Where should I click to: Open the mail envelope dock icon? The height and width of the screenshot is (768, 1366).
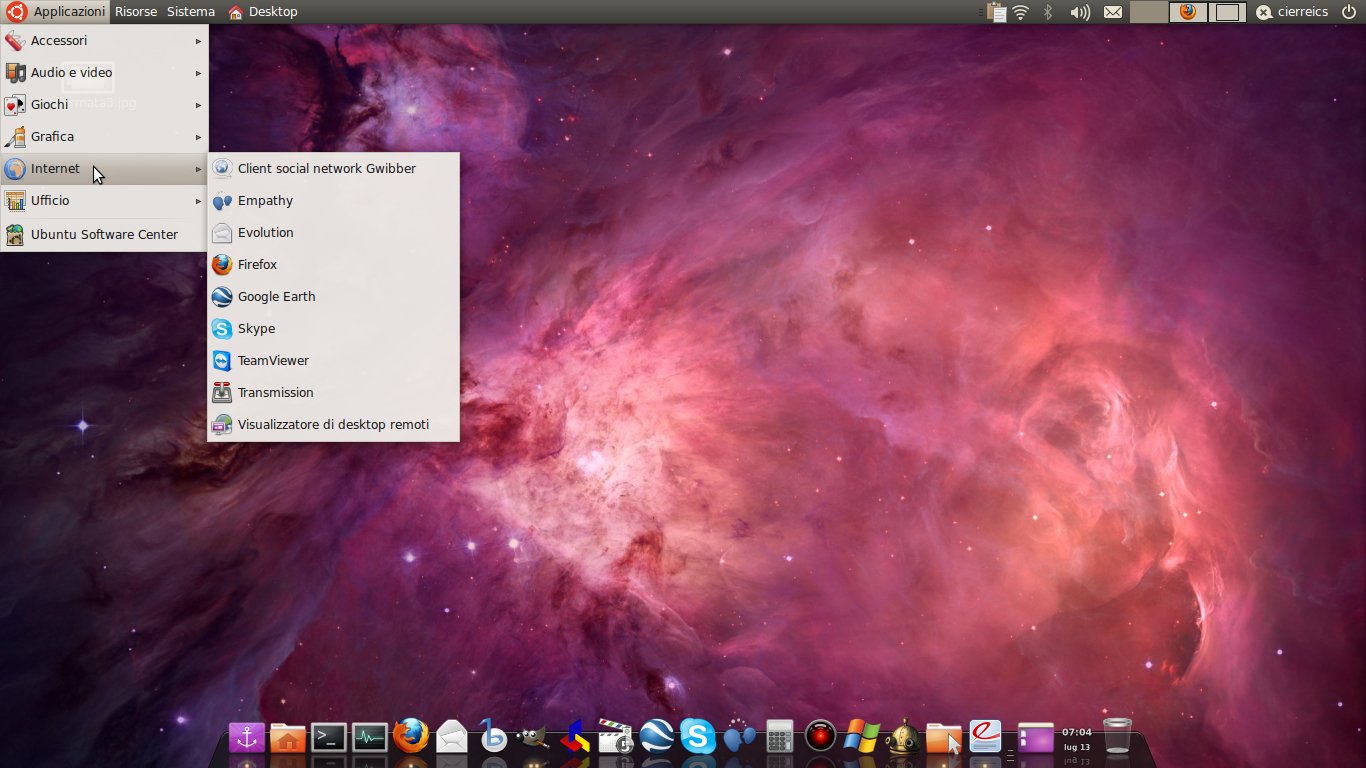pos(452,738)
